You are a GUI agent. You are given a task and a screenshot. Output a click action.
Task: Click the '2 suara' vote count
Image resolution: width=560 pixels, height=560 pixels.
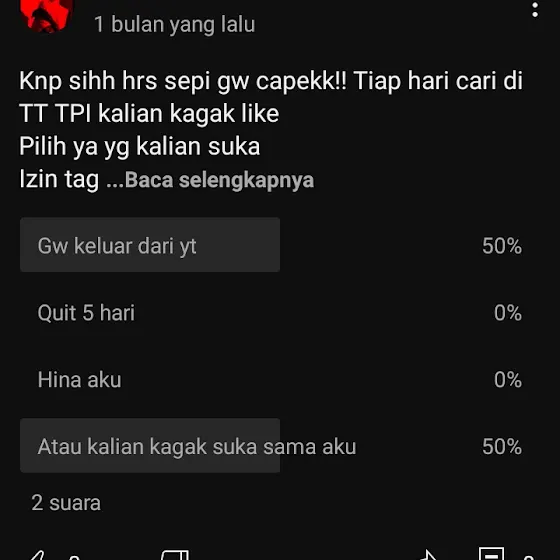pyautogui.click(x=66, y=503)
